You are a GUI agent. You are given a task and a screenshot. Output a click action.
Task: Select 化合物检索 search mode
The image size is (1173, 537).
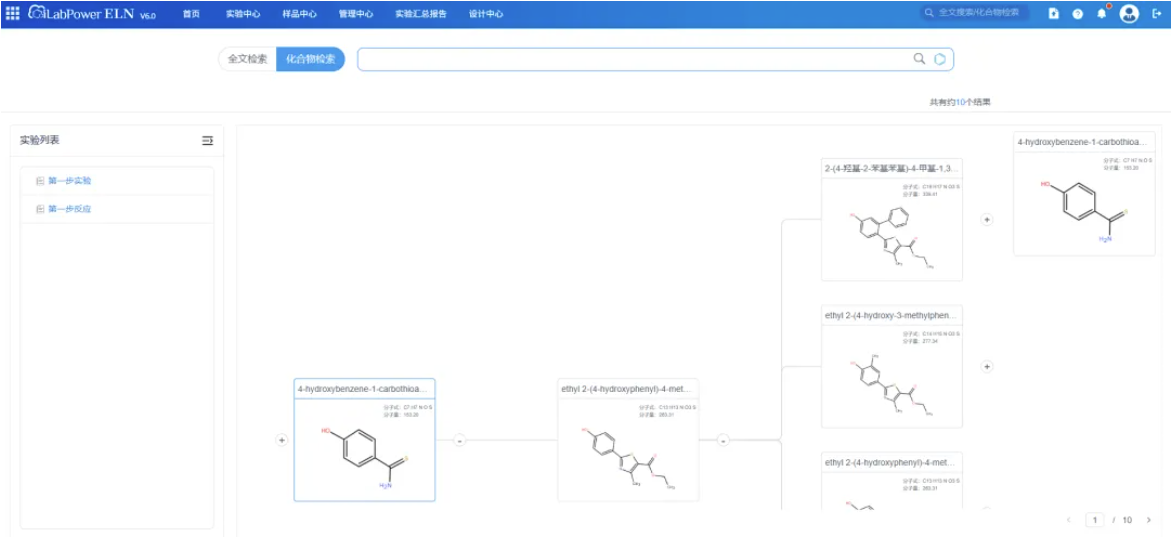click(x=310, y=59)
